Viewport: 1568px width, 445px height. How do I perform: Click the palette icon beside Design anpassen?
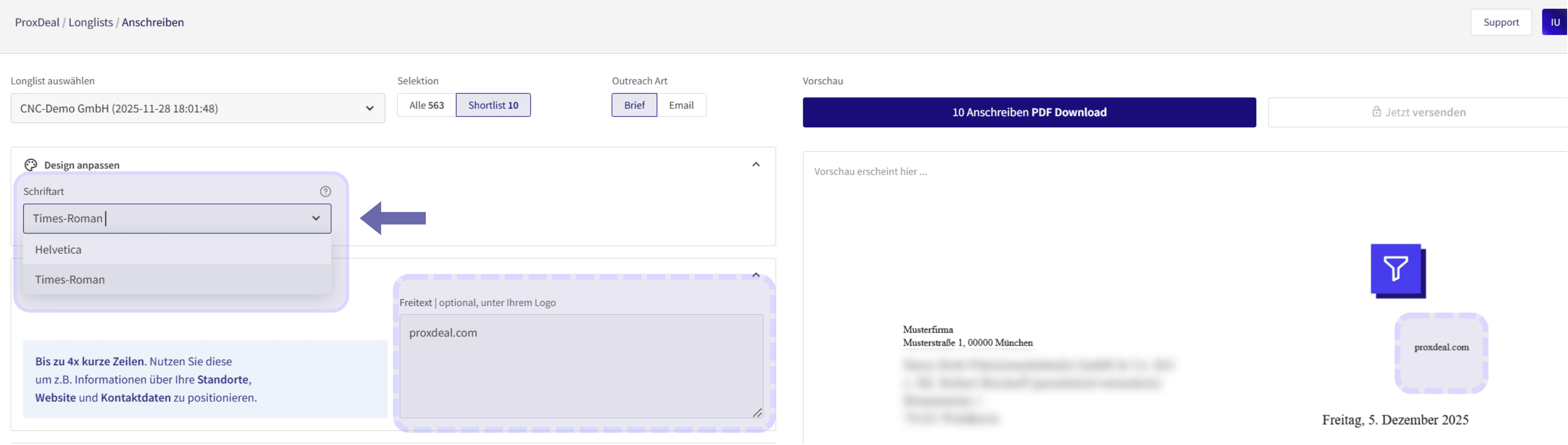point(31,165)
